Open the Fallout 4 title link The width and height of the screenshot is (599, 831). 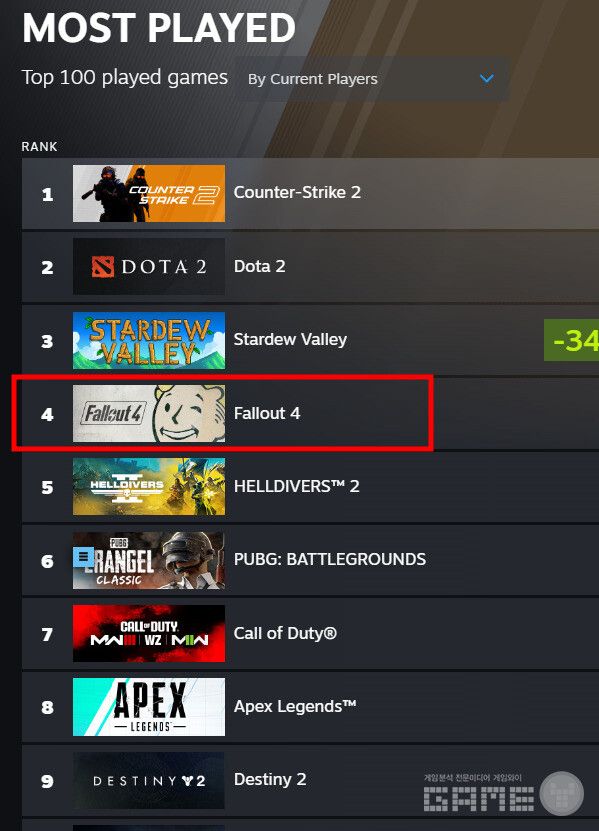267,413
